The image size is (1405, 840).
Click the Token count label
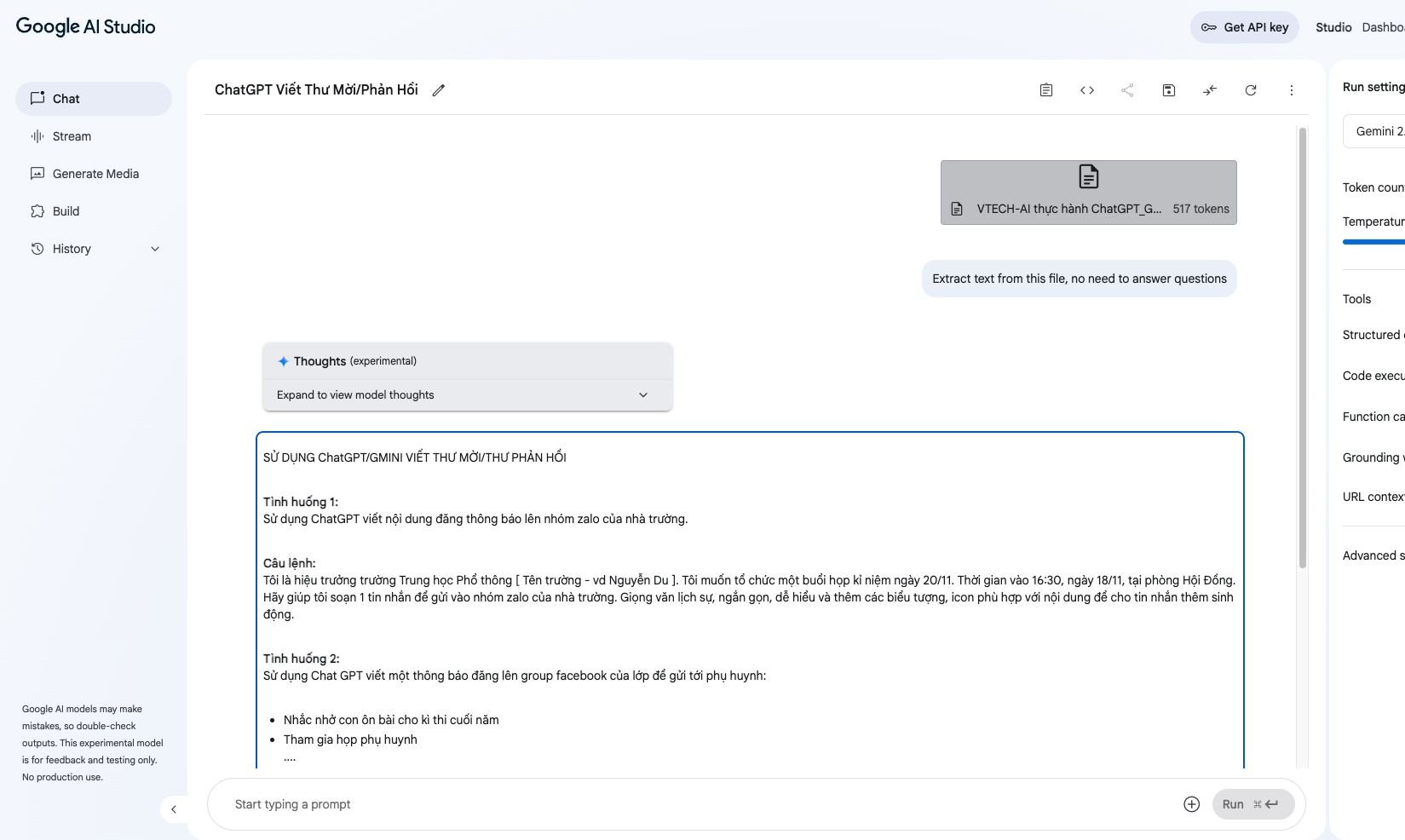pos(1373,187)
